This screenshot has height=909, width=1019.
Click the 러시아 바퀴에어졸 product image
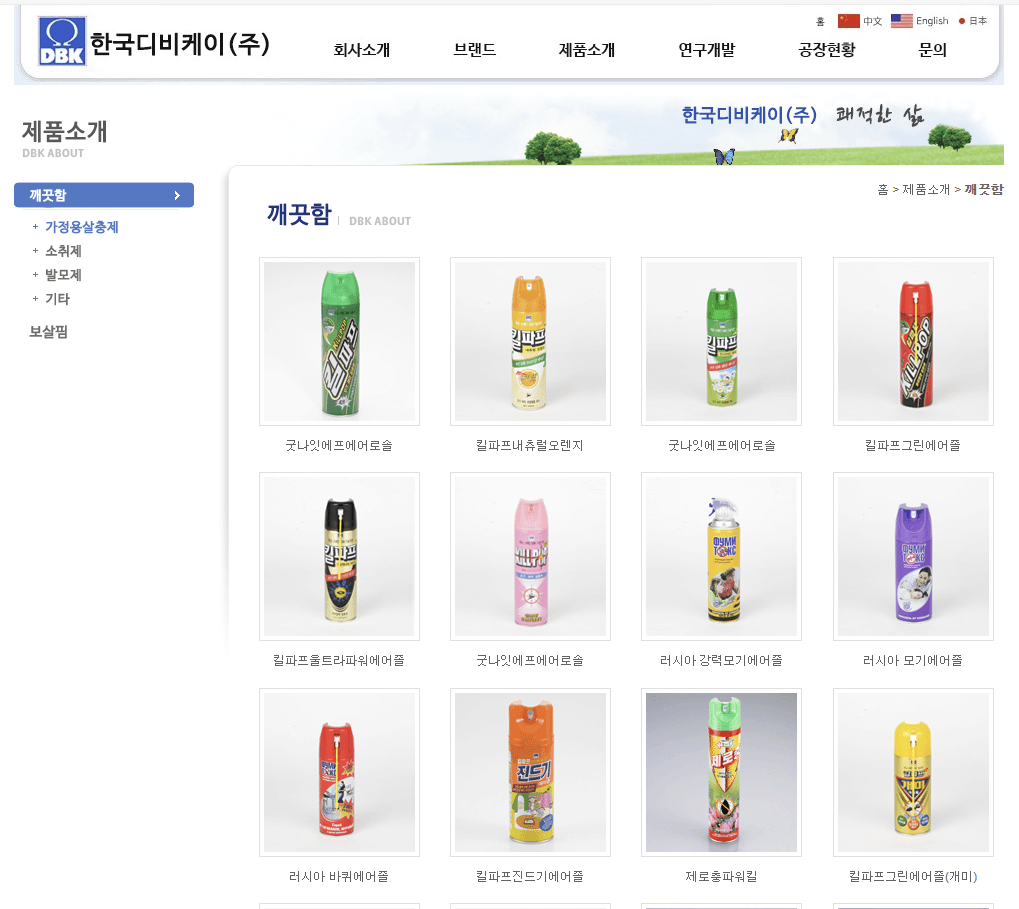click(x=339, y=771)
